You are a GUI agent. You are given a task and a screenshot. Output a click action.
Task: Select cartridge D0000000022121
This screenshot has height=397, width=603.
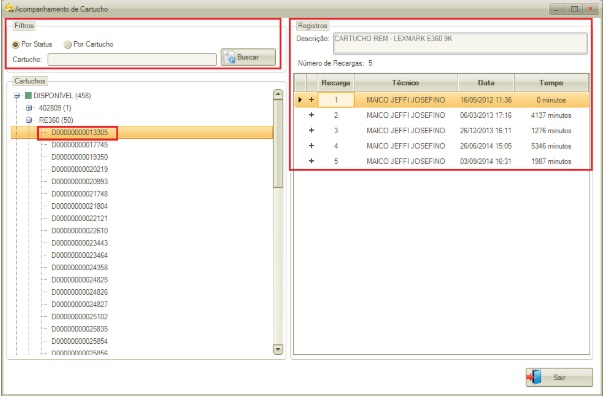tap(80, 219)
